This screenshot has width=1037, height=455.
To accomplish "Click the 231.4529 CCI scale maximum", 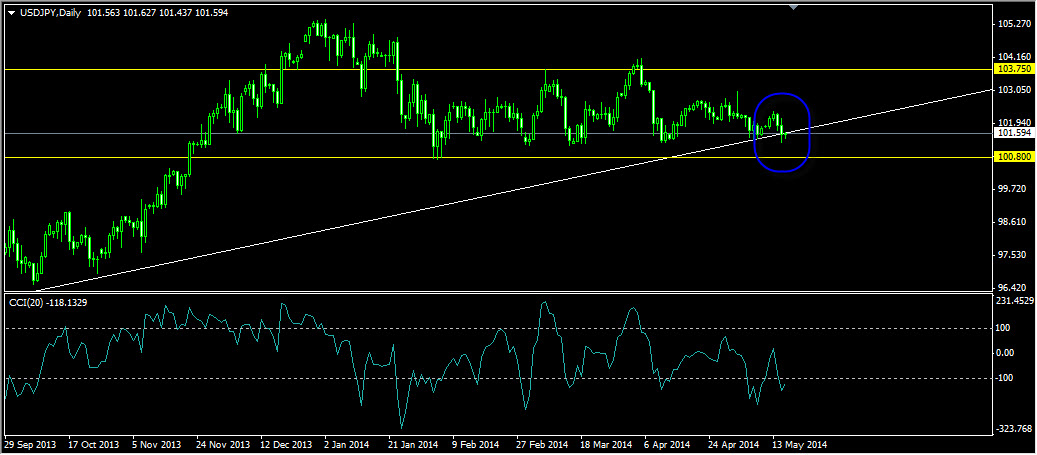I will point(1016,301).
